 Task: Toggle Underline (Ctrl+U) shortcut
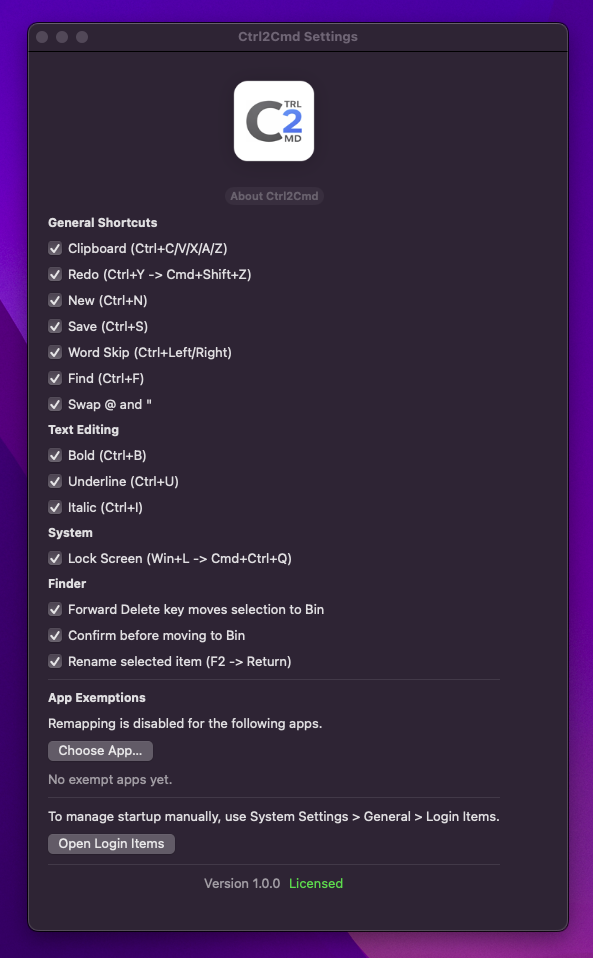[55, 481]
